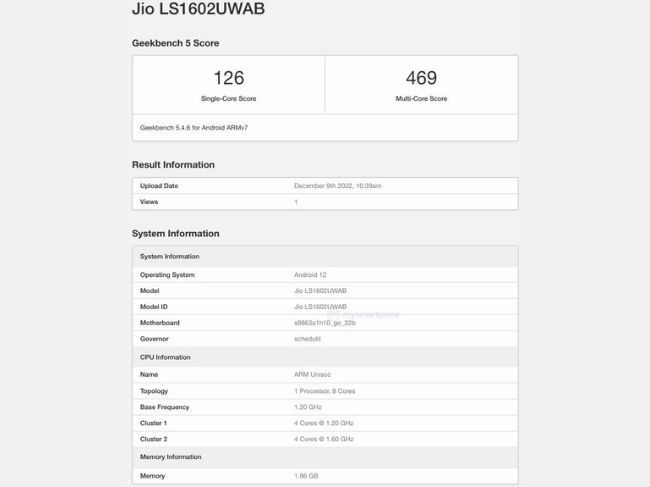
Task: Click the multi-core score value 469
Action: tap(421, 78)
